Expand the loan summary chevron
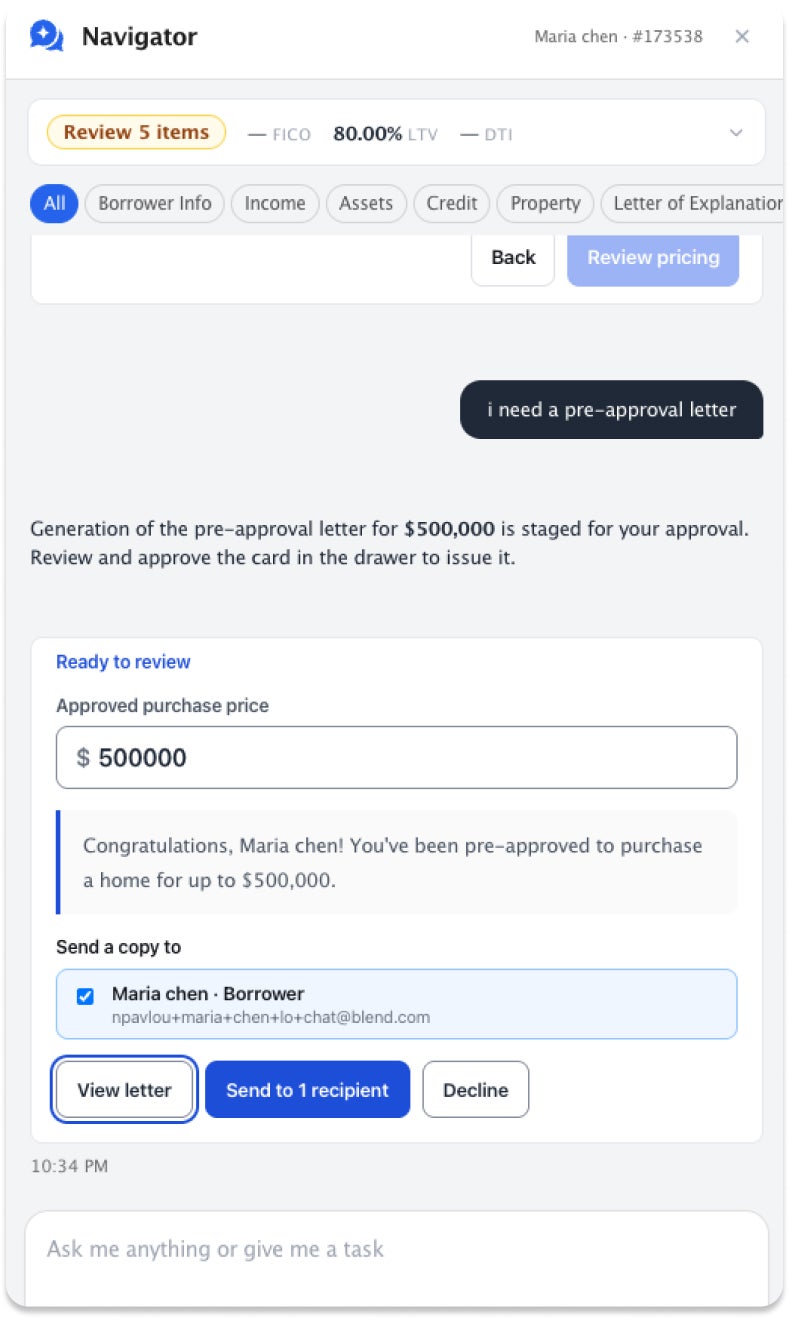 coord(736,133)
